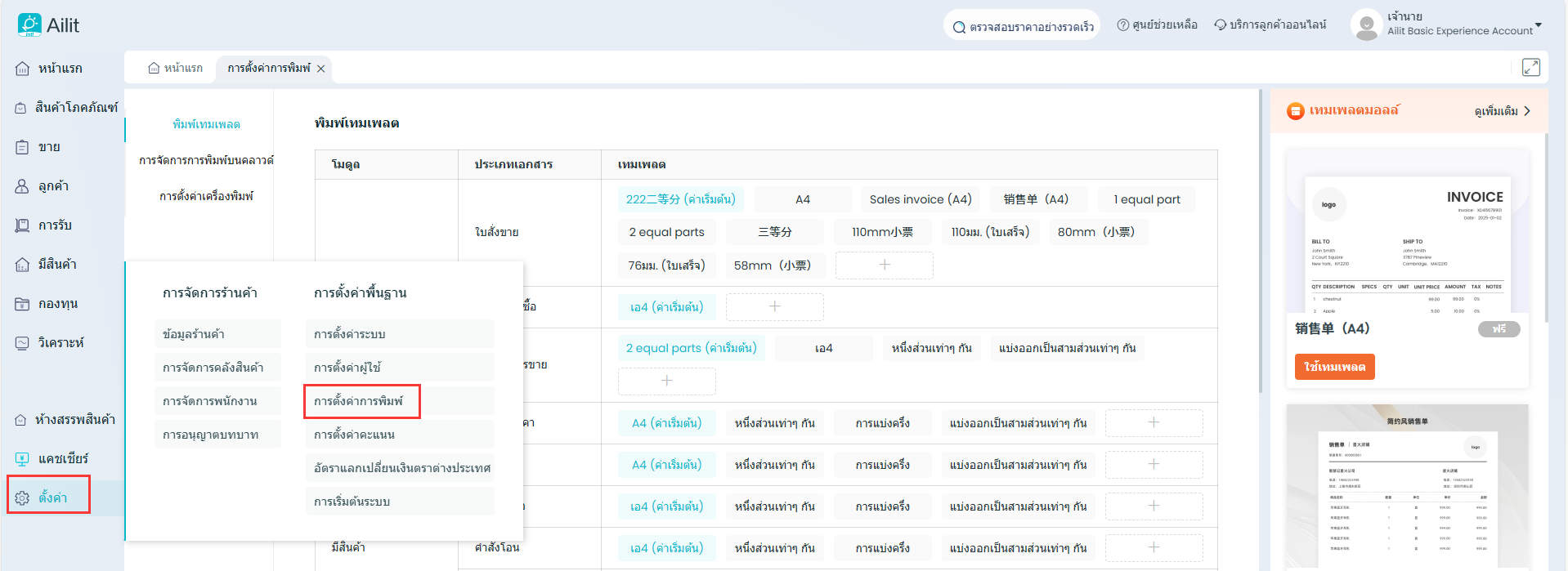Expand ดูเพิ่มเติม in template mall
This screenshot has height=571, width=1568.
1503,111
